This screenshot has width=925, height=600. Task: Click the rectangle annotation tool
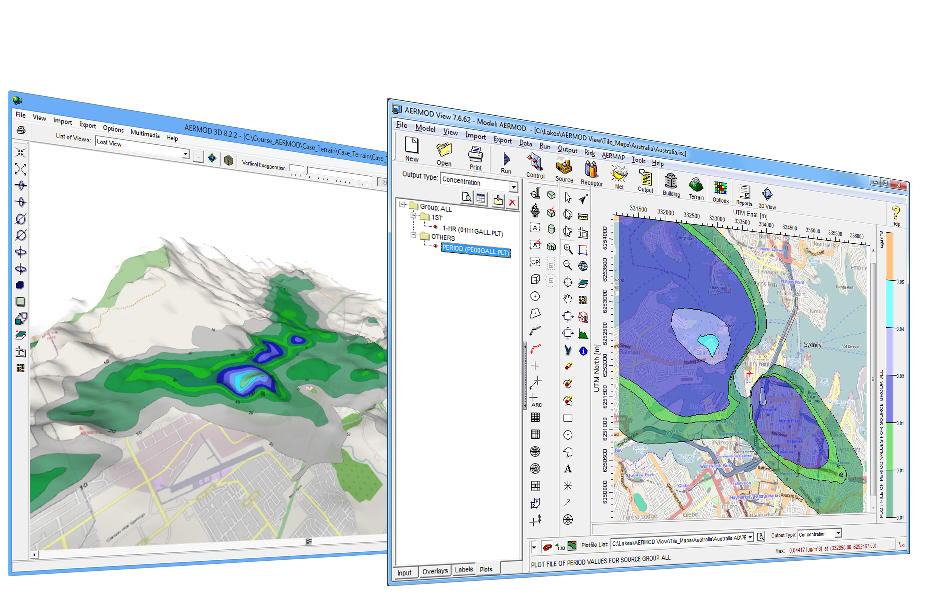568,418
